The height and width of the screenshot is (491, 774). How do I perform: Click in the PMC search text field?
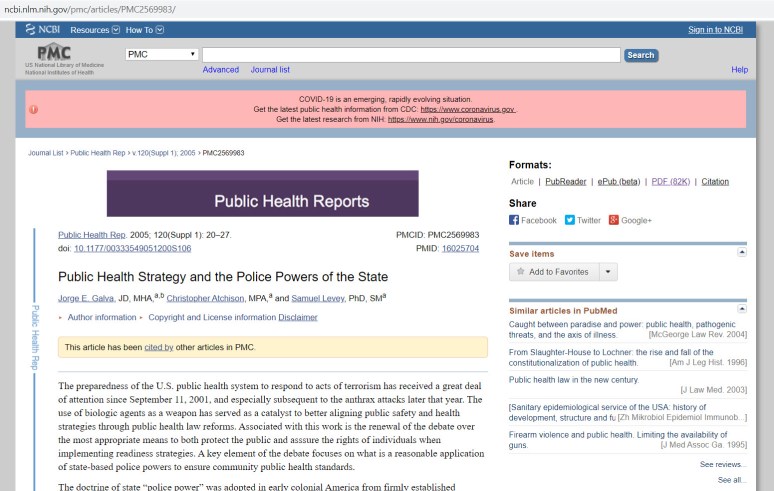410,54
